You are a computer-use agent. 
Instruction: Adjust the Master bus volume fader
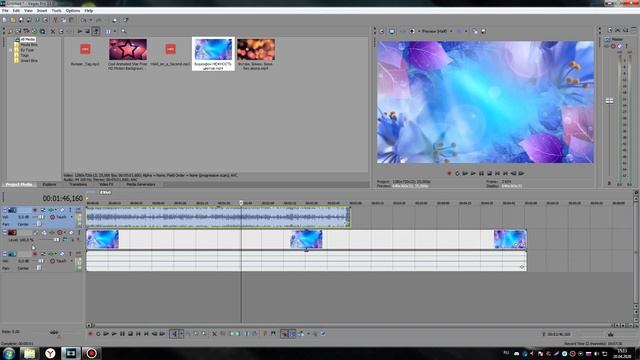(609, 101)
